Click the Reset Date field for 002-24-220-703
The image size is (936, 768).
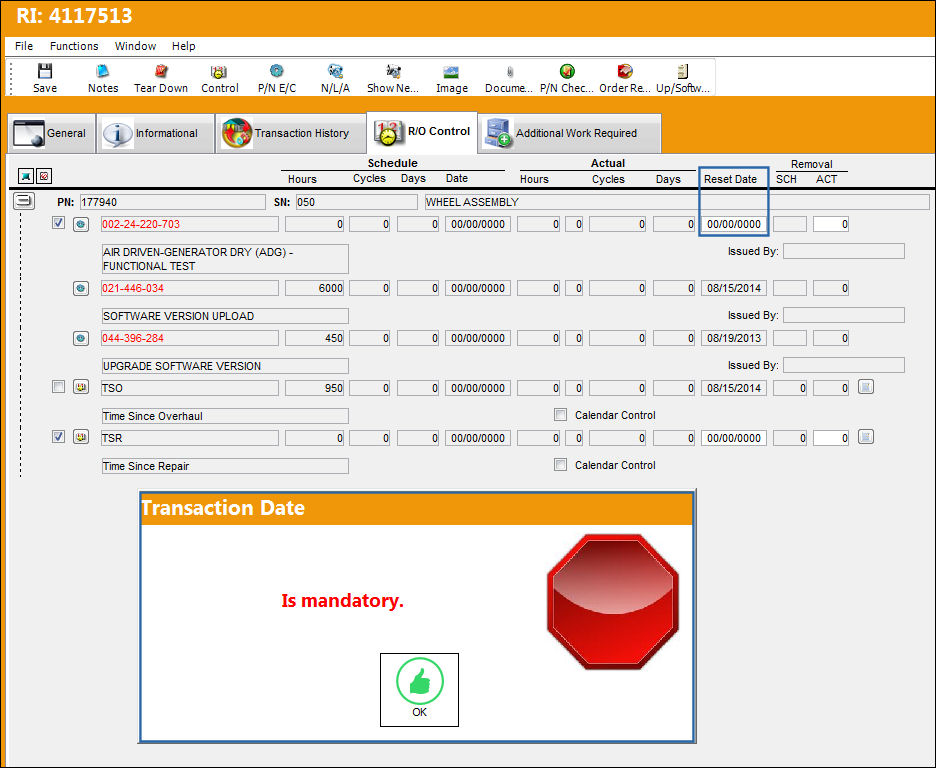(734, 224)
